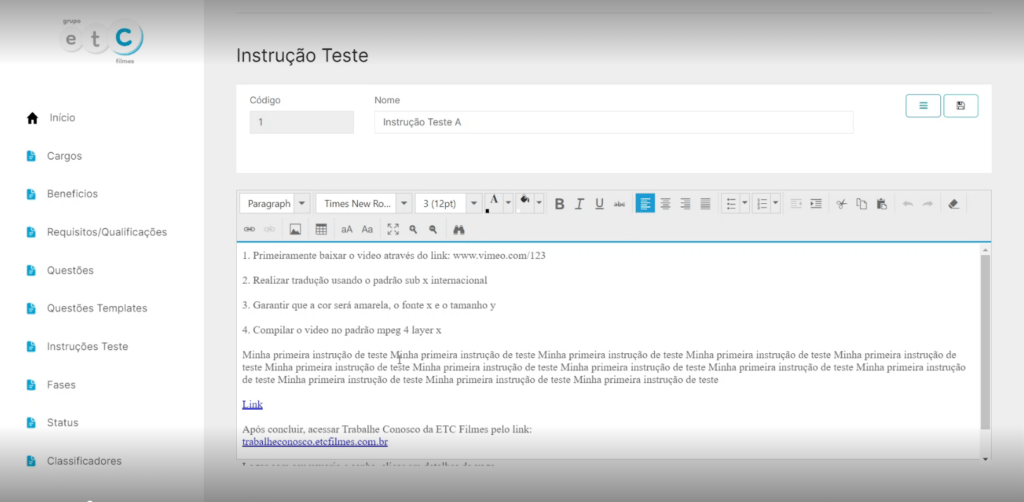1024x502 pixels.
Task: Insert a numbered list
Action: tap(762, 204)
